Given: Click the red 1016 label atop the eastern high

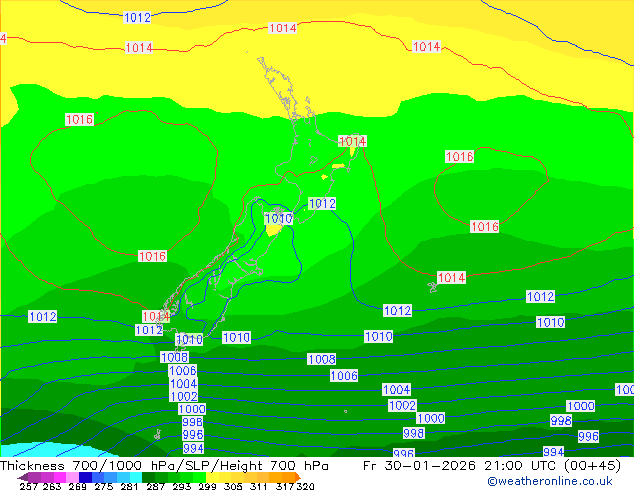Looking at the screenshot, I should point(459,156).
